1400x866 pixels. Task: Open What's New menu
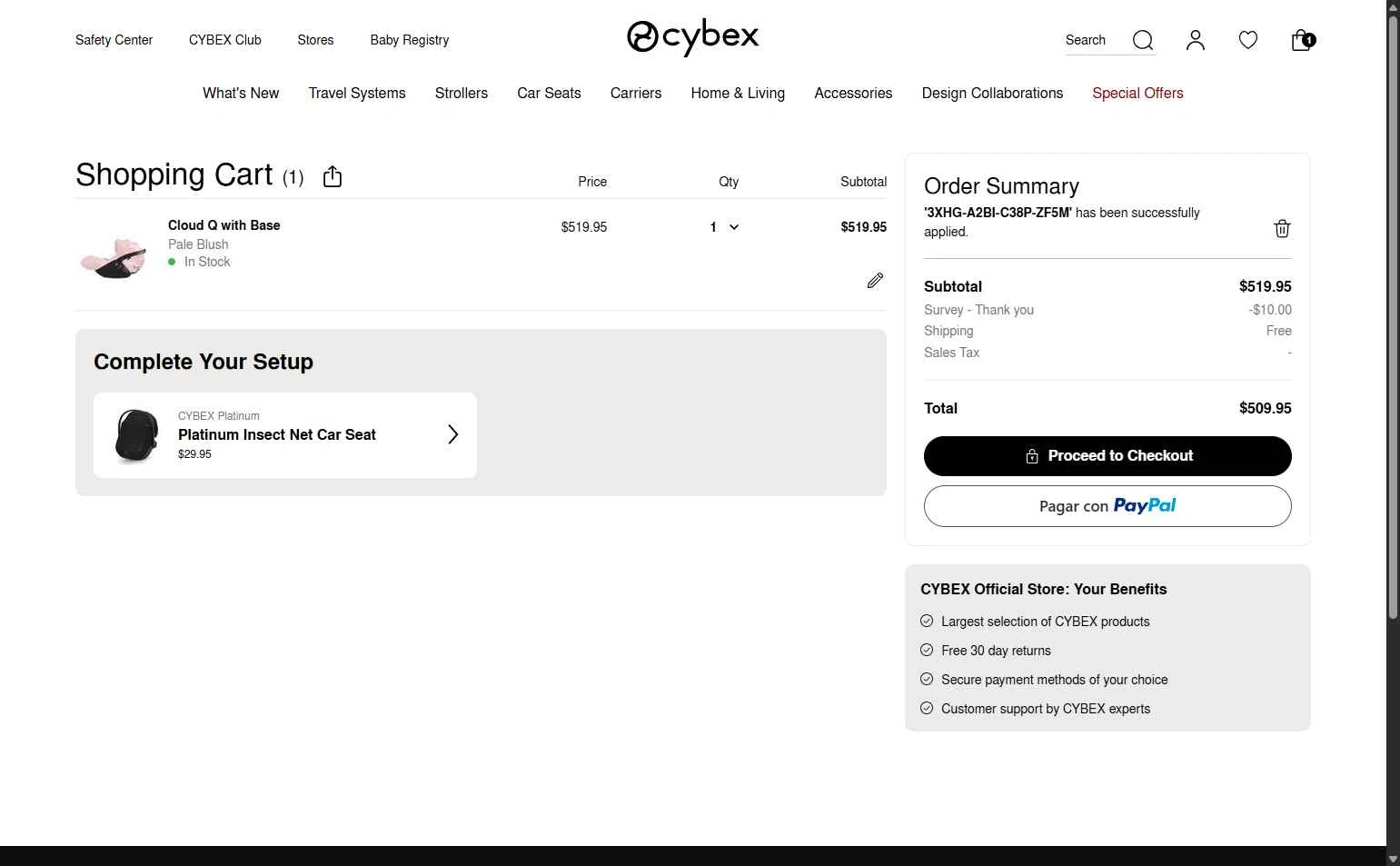241,93
